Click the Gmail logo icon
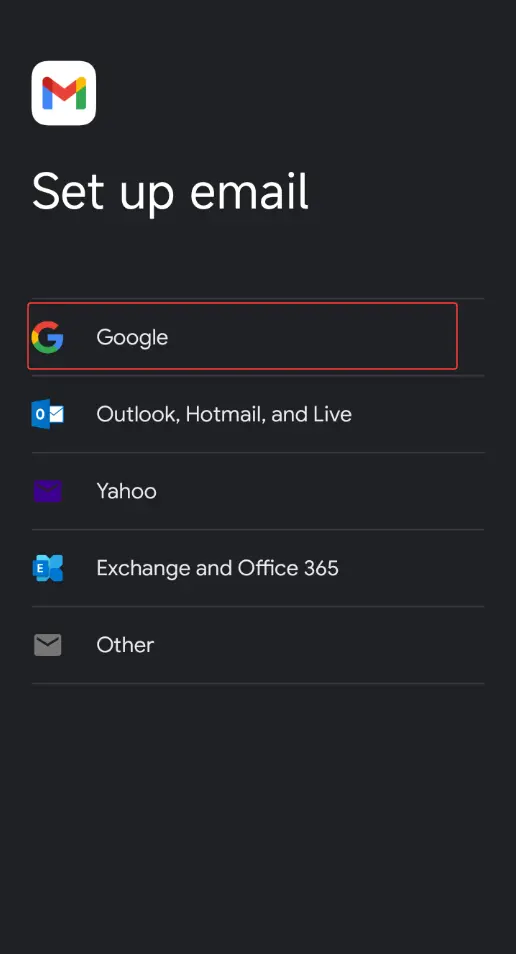Image resolution: width=516 pixels, height=954 pixels. pos(63,93)
